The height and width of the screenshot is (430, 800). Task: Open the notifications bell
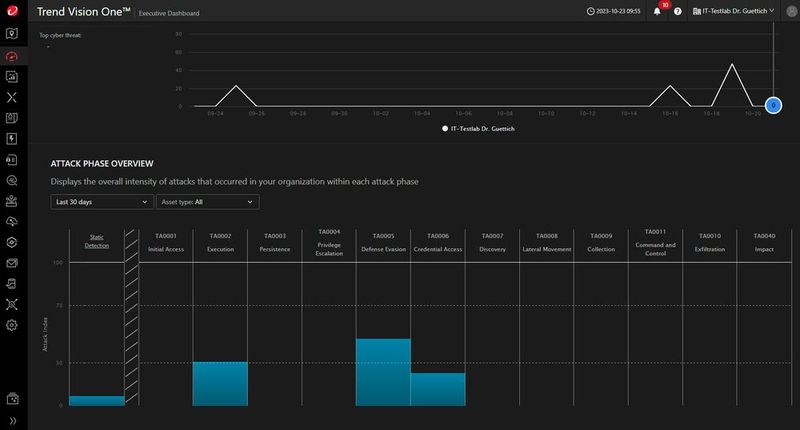tap(657, 11)
